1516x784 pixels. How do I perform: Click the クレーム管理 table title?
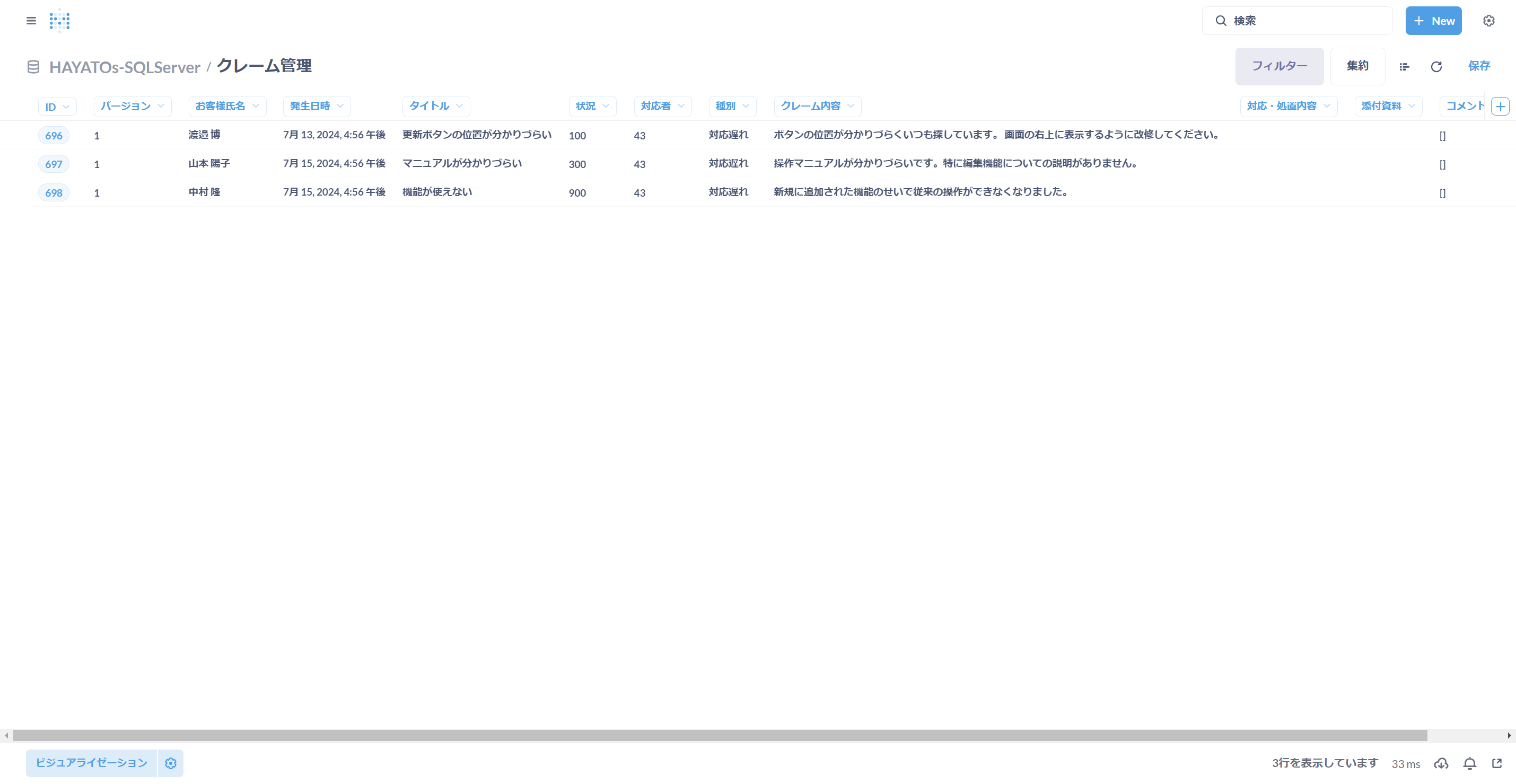pyautogui.click(x=264, y=66)
